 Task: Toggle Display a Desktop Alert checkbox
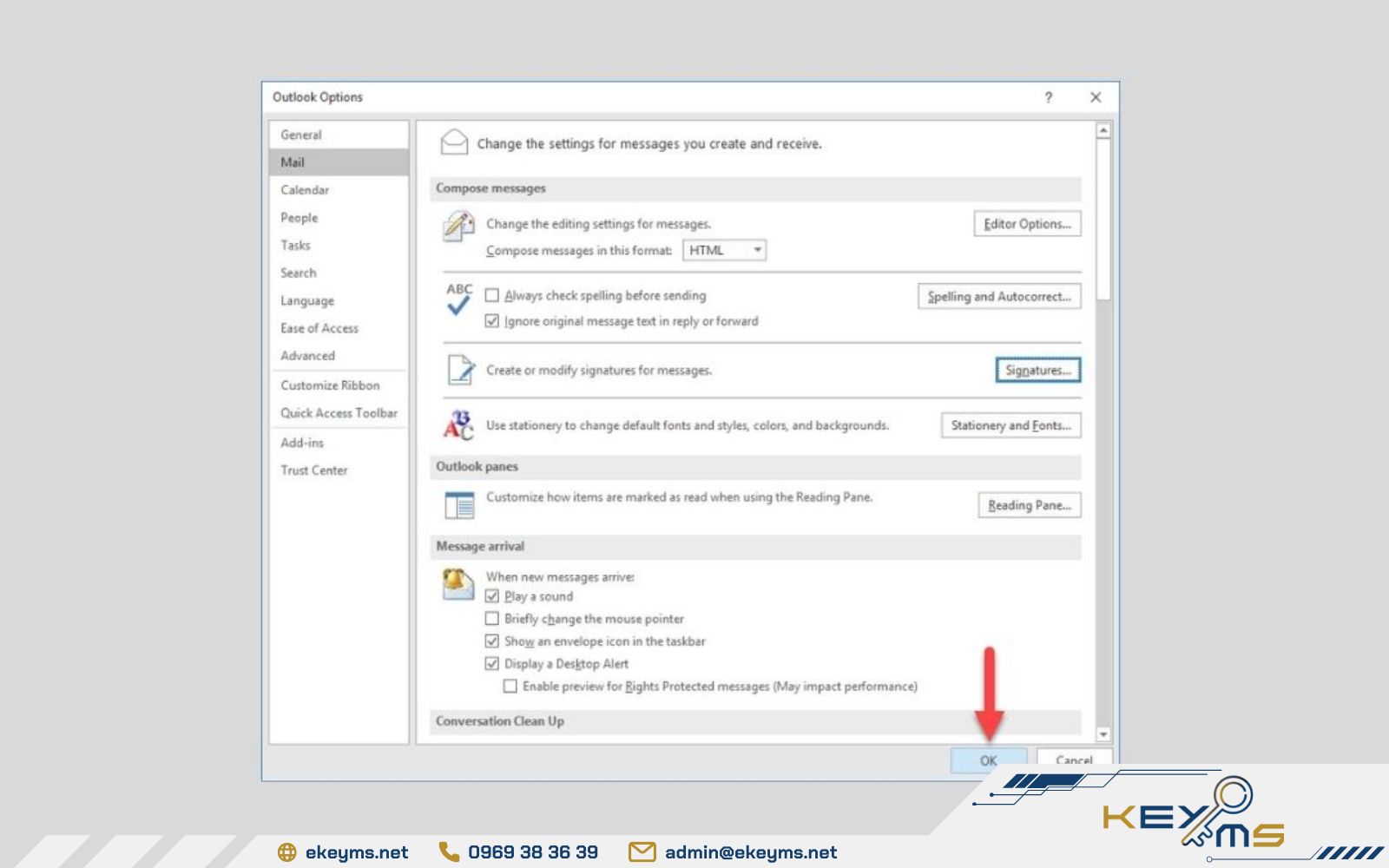coord(492,664)
